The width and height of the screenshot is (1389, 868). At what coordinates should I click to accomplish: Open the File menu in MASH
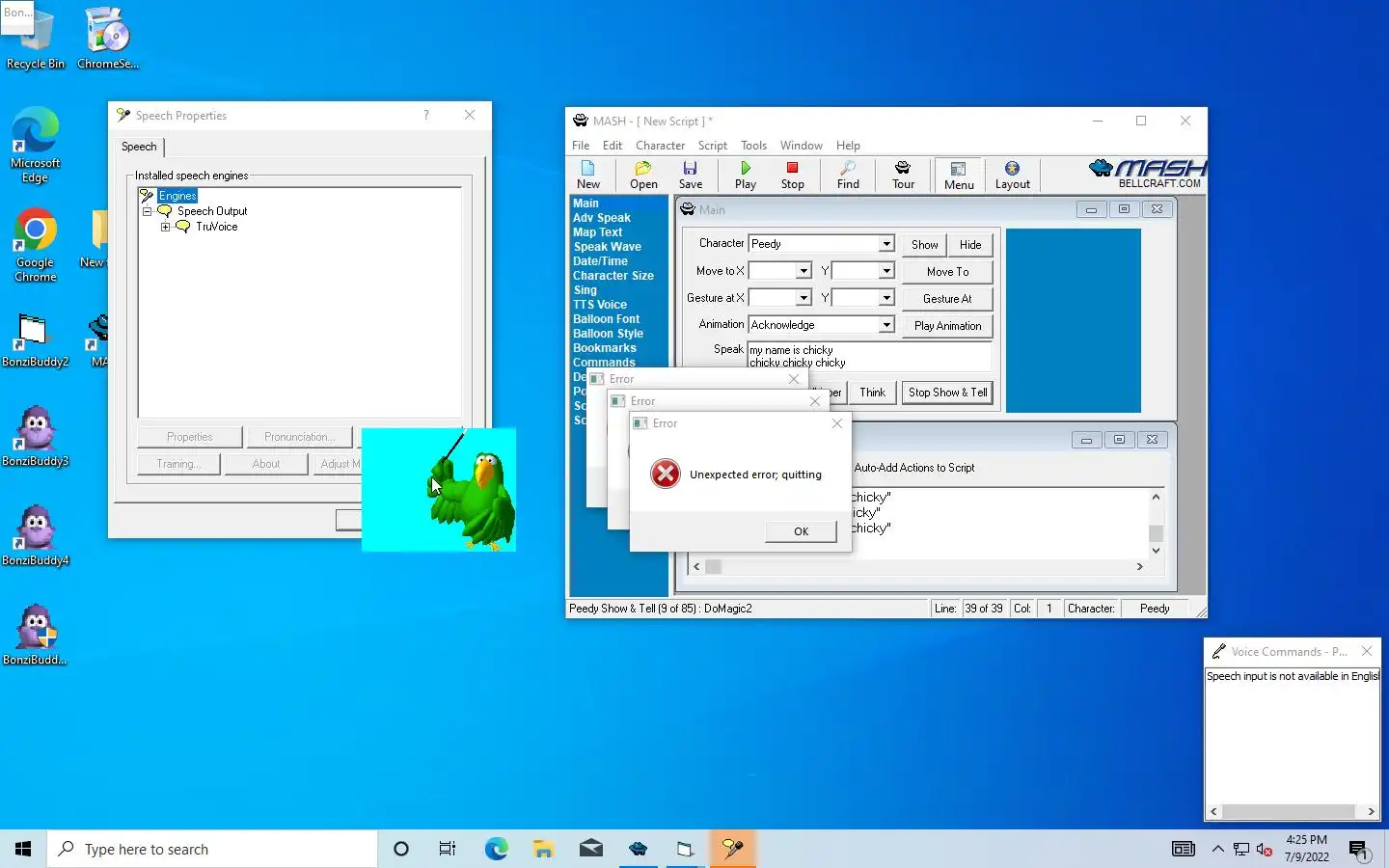coord(581,146)
